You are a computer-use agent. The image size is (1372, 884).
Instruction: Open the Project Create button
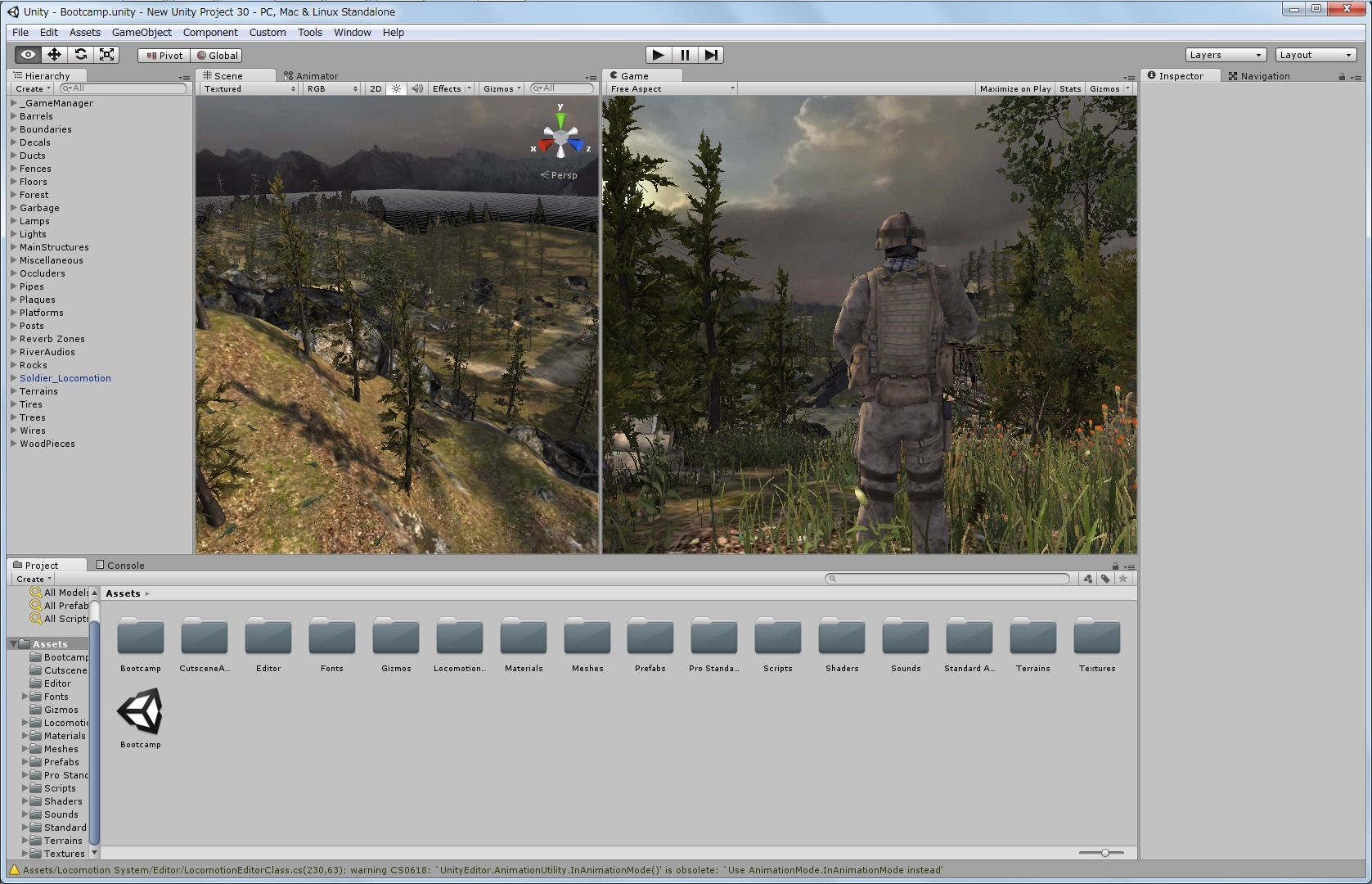coord(33,579)
